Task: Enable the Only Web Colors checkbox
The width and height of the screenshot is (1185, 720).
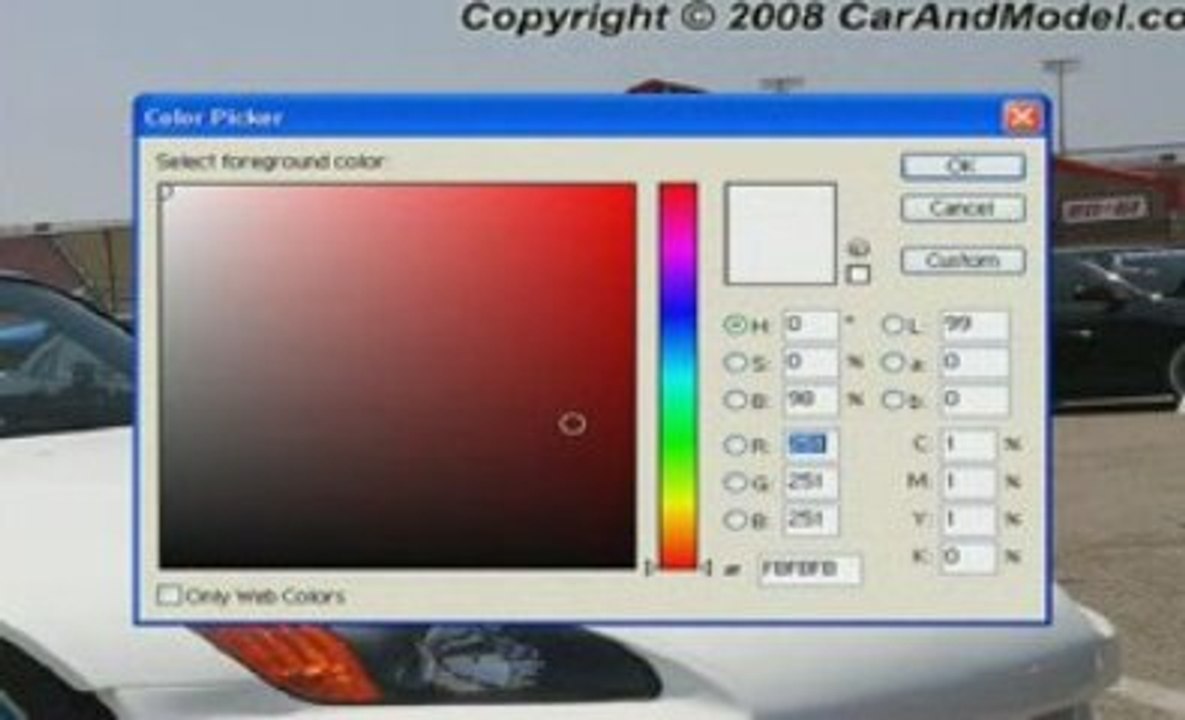Action: tap(168, 595)
